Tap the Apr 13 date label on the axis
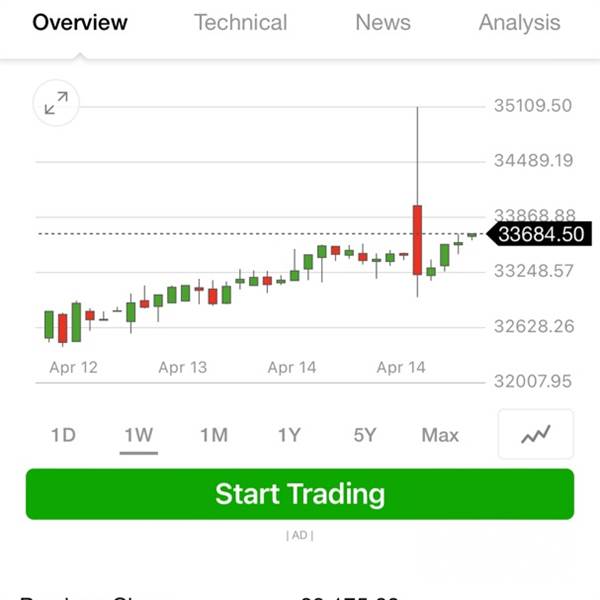This screenshot has height=600, width=600. (x=183, y=367)
